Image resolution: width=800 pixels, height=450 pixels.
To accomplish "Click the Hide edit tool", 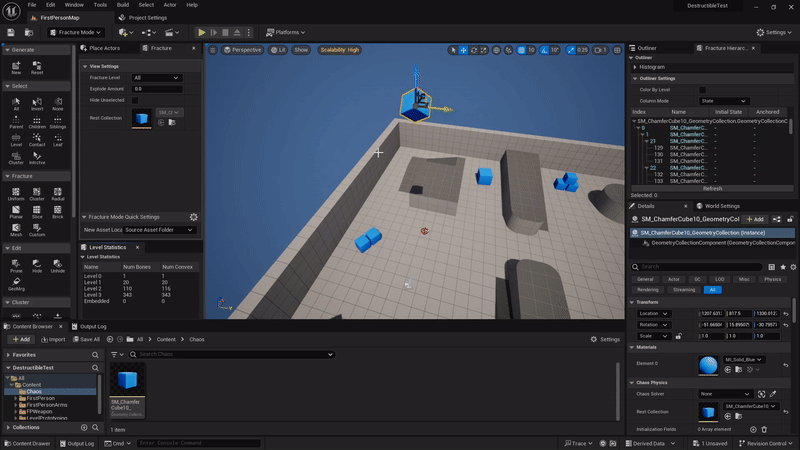I will click(x=37, y=266).
